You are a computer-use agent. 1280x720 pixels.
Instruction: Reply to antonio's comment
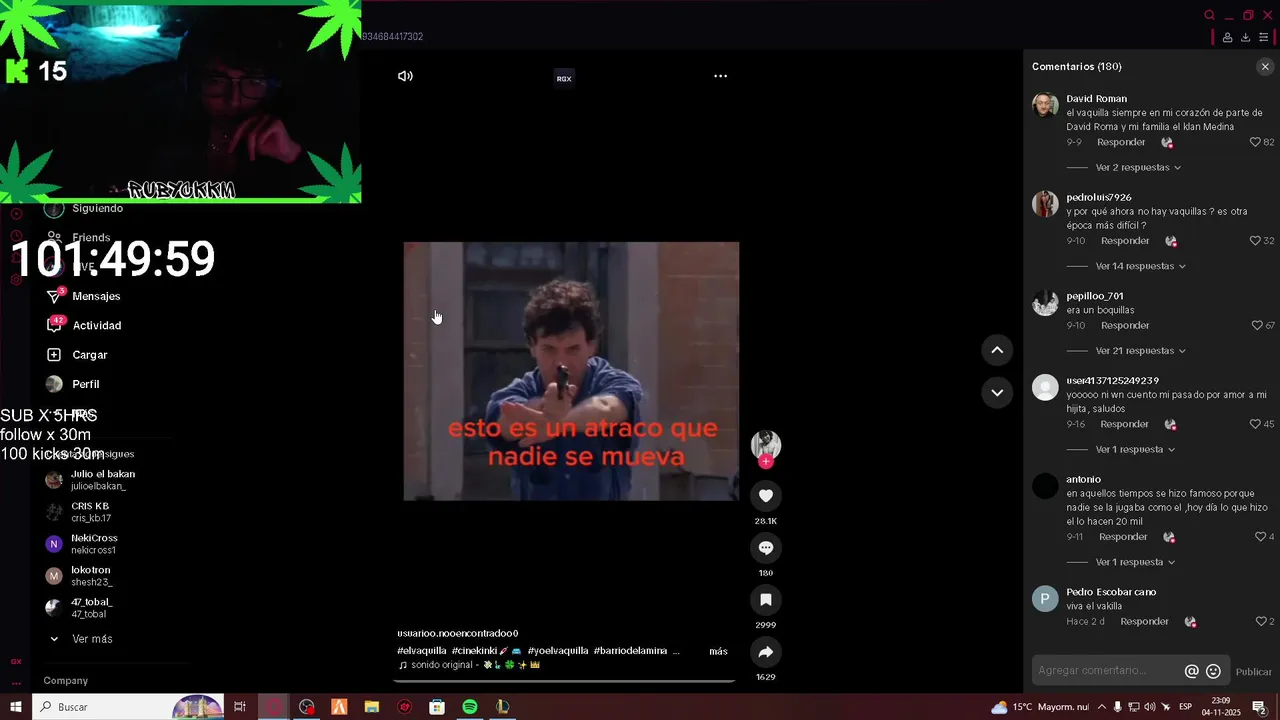[x=1123, y=537]
